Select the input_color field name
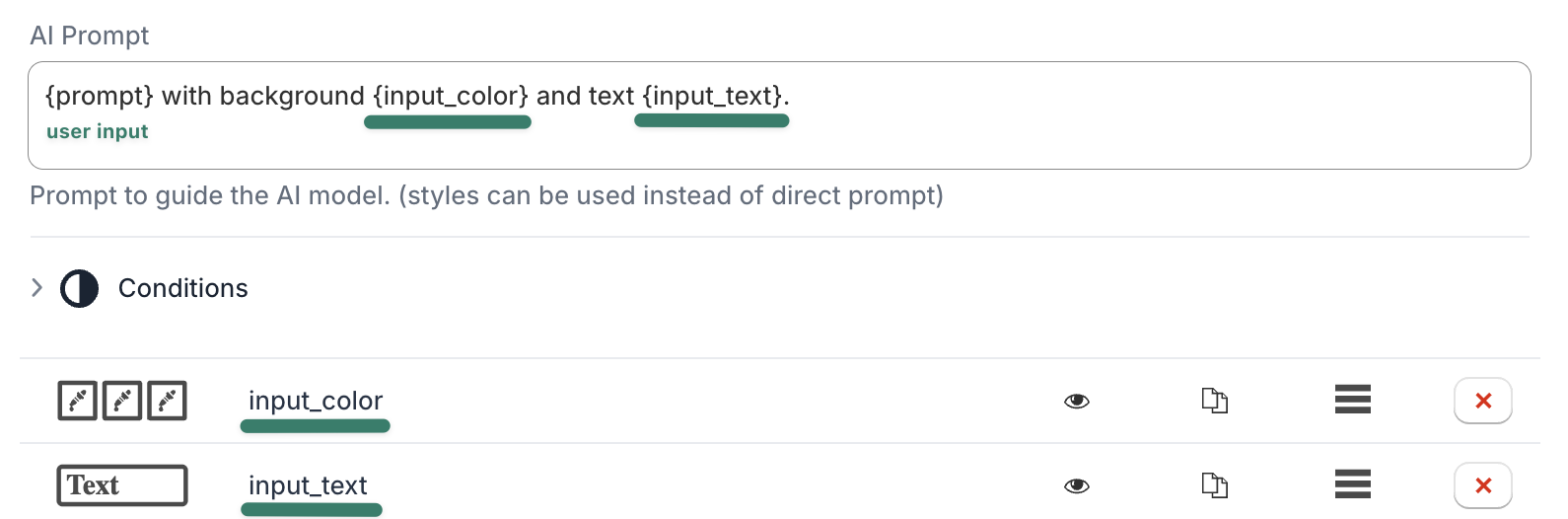This screenshot has width=1568, height=519. click(315, 401)
